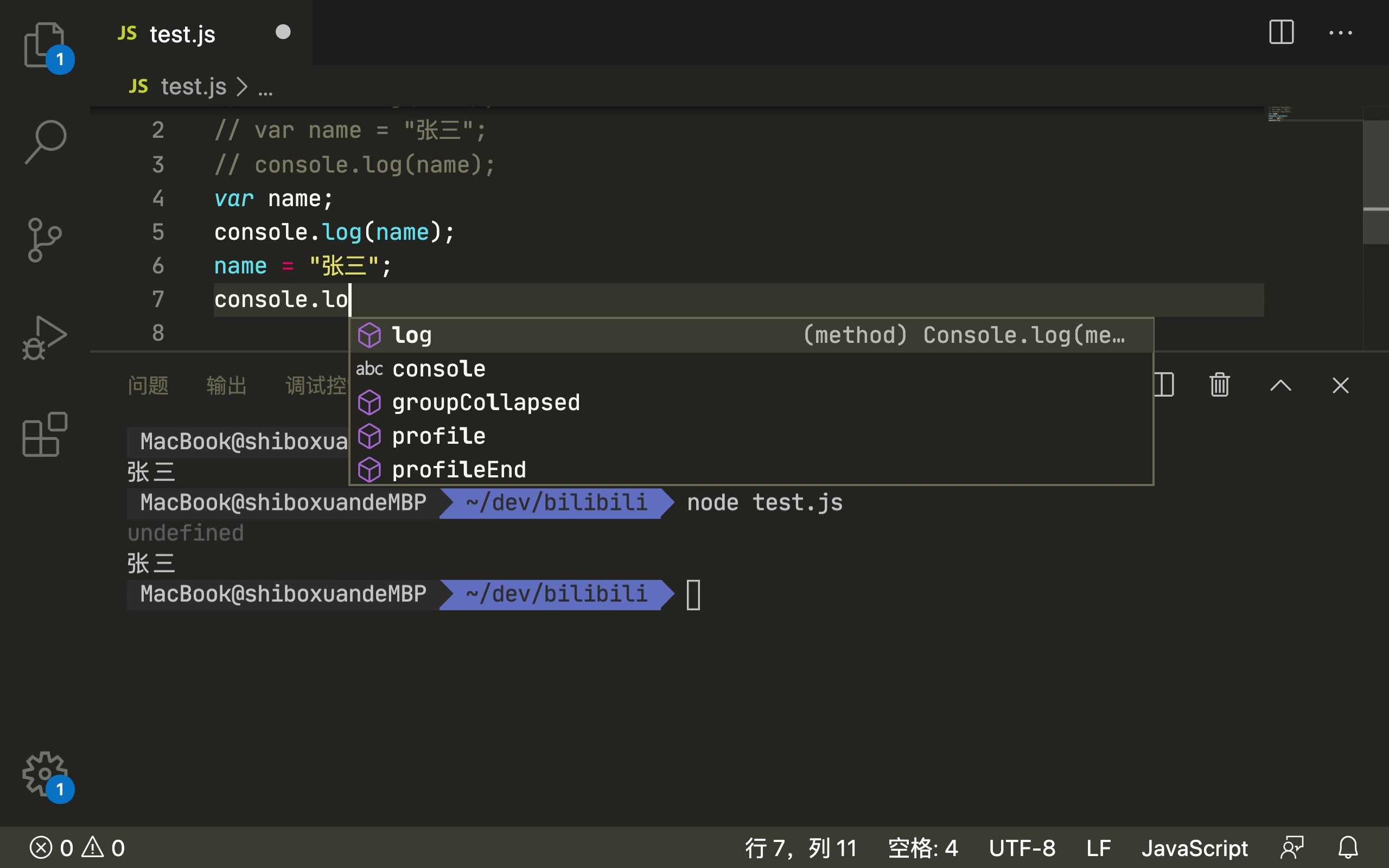Open the editor More Actions ellipsis
The height and width of the screenshot is (868, 1389).
pyautogui.click(x=1340, y=33)
